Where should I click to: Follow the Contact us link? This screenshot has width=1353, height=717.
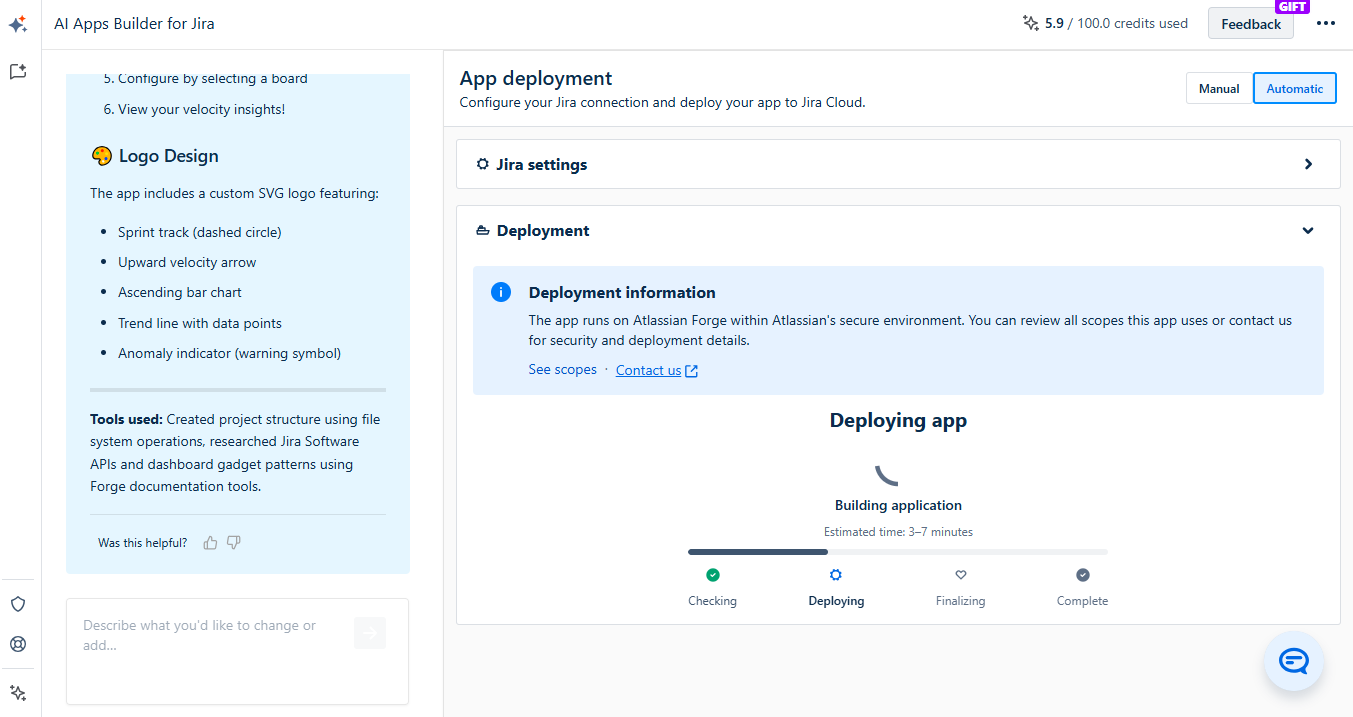tap(648, 371)
